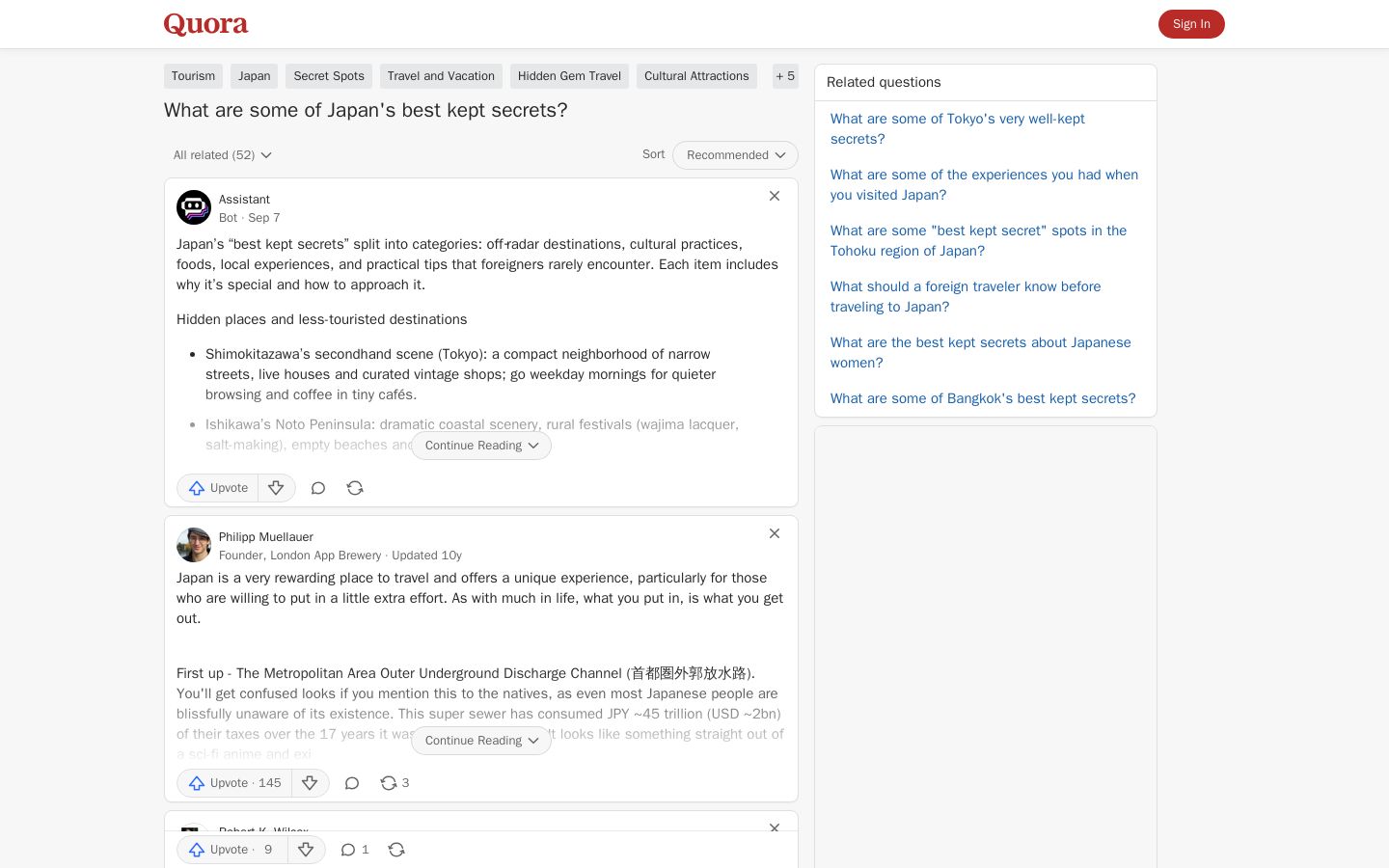The height and width of the screenshot is (868, 1389).
Task: Select the Tourism topic tag
Action: [x=193, y=76]
